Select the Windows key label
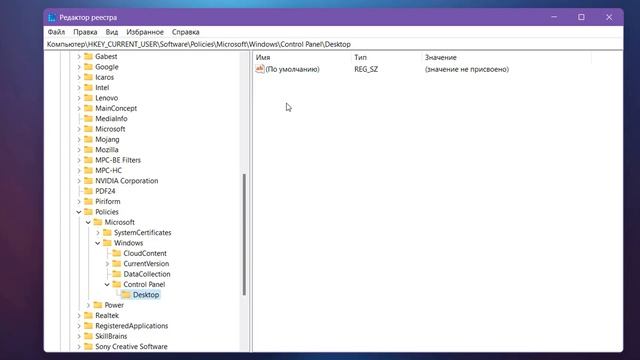Screen dimensions: 640x360 (x=128, y=243)
